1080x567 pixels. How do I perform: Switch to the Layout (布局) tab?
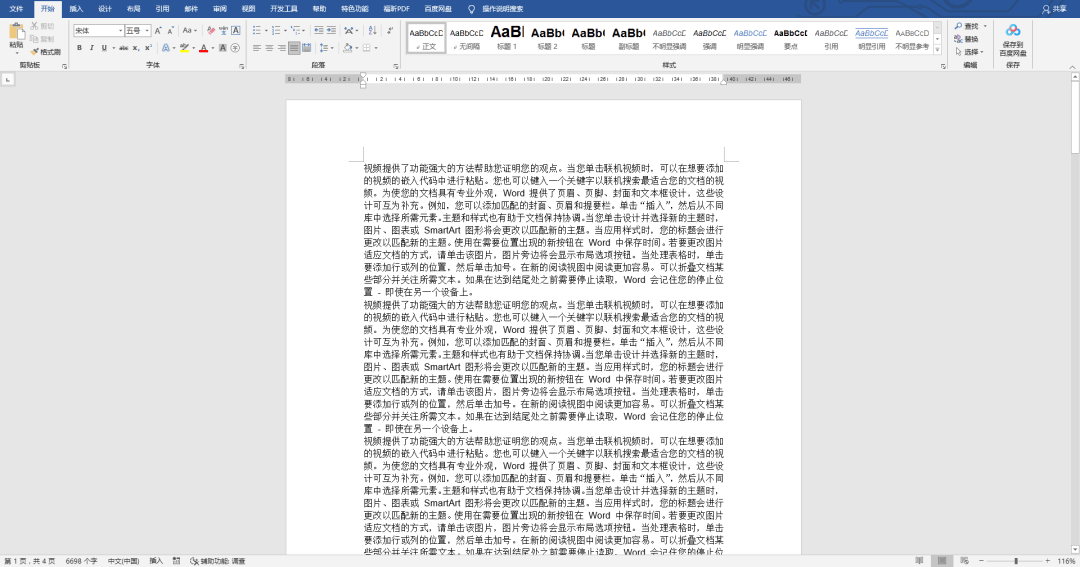(134, 9)
